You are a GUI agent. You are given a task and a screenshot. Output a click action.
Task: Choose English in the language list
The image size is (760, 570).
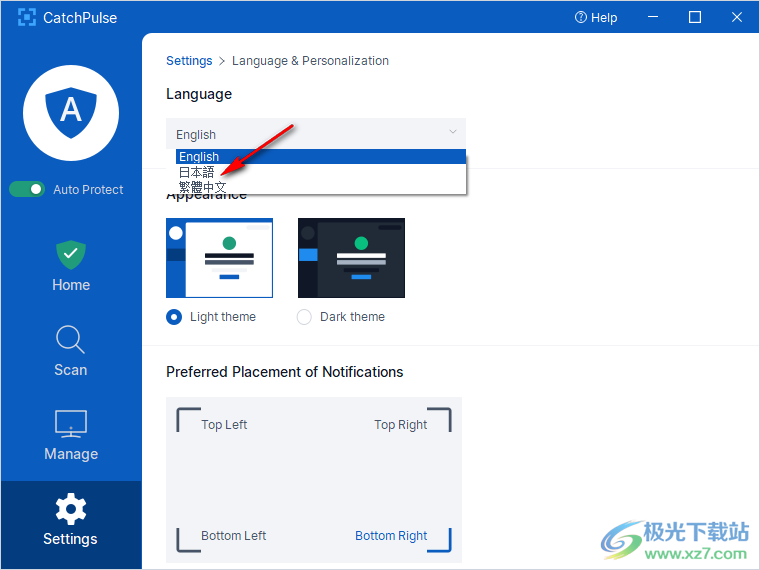(320, 157)
